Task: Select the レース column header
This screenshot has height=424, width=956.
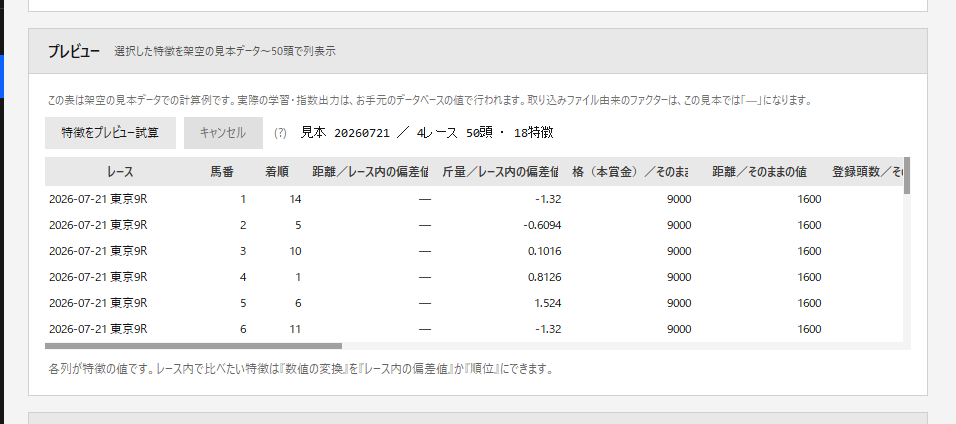Action: coord(120,172)
